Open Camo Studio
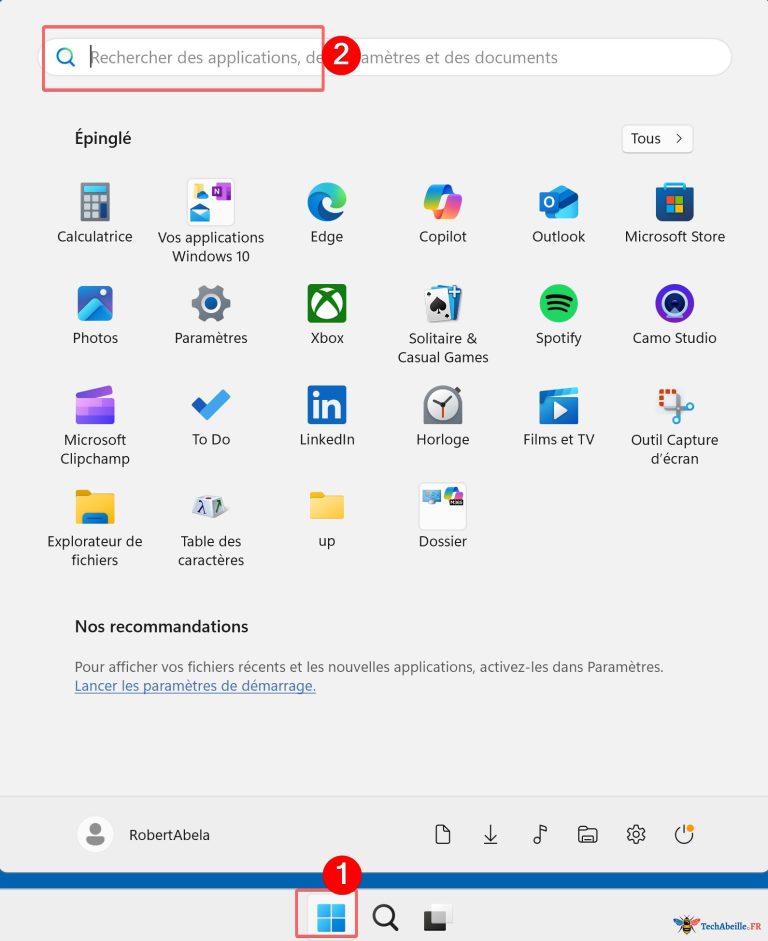The image size is (768, 941). click(x=674, y=314)
